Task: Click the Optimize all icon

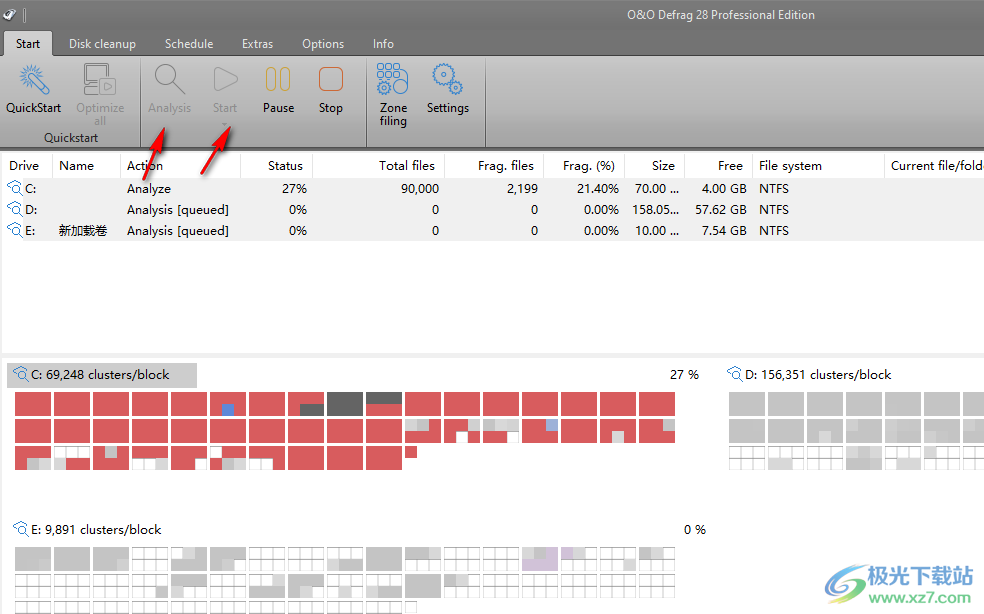Action: click(x=100, y=80)
